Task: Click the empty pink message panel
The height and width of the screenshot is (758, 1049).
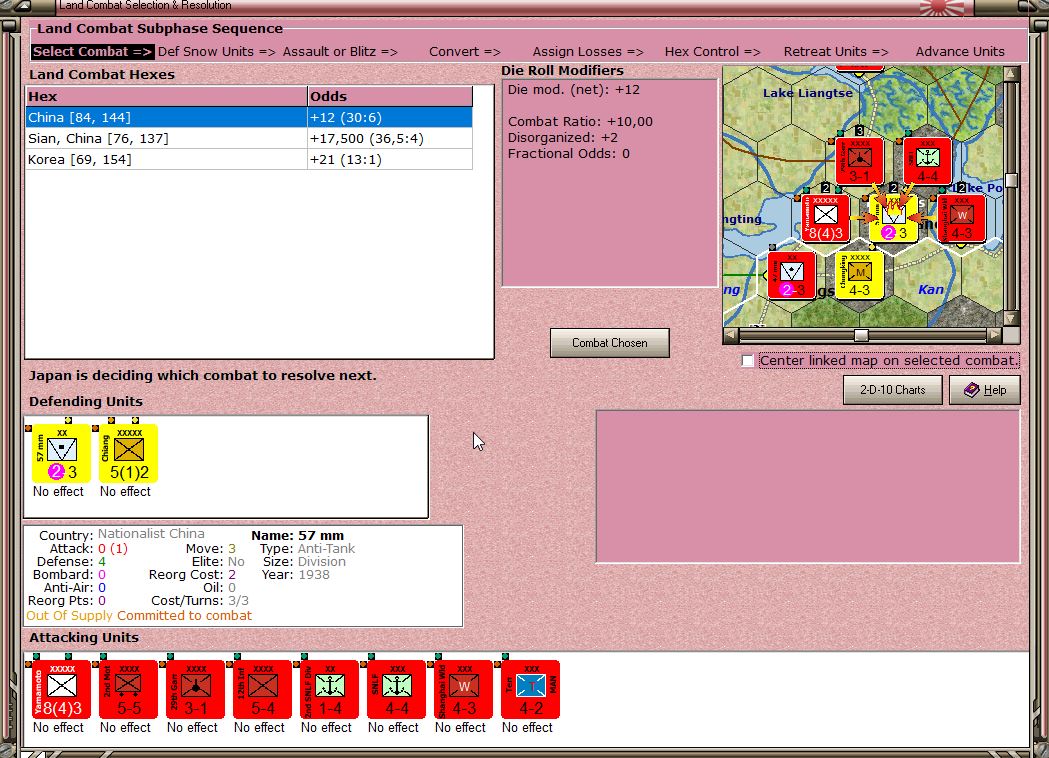Action: (x=807, y=486)
